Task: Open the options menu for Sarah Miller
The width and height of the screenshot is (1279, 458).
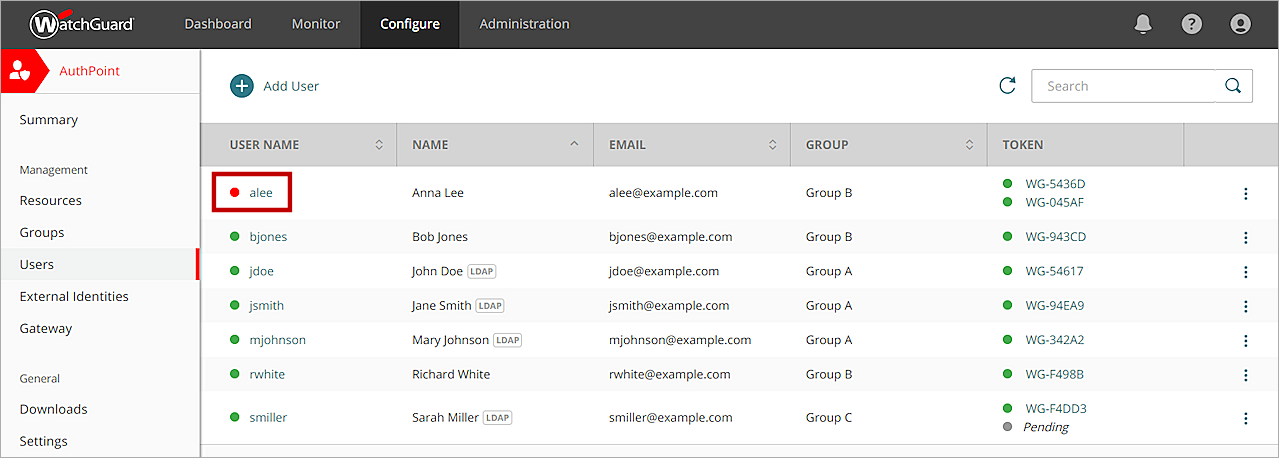Action: coord(1245,418)
